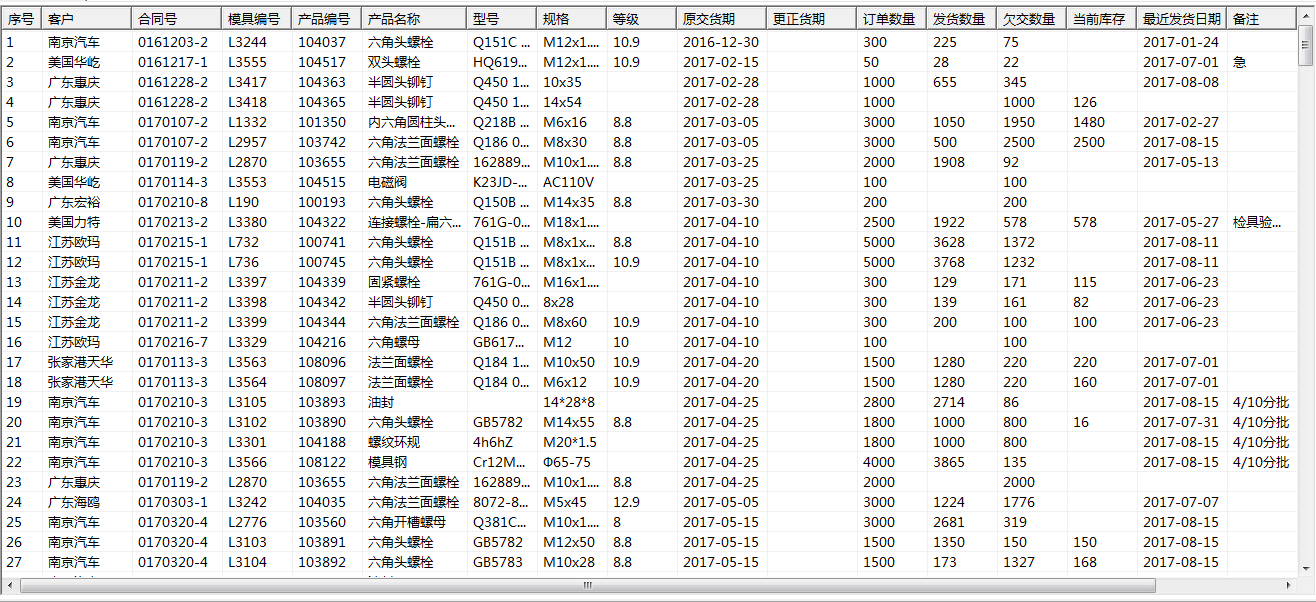Screen dimensions: 1316x602
Task: Click original date 2016-12-30 cell
Action: tap(721, 42)
